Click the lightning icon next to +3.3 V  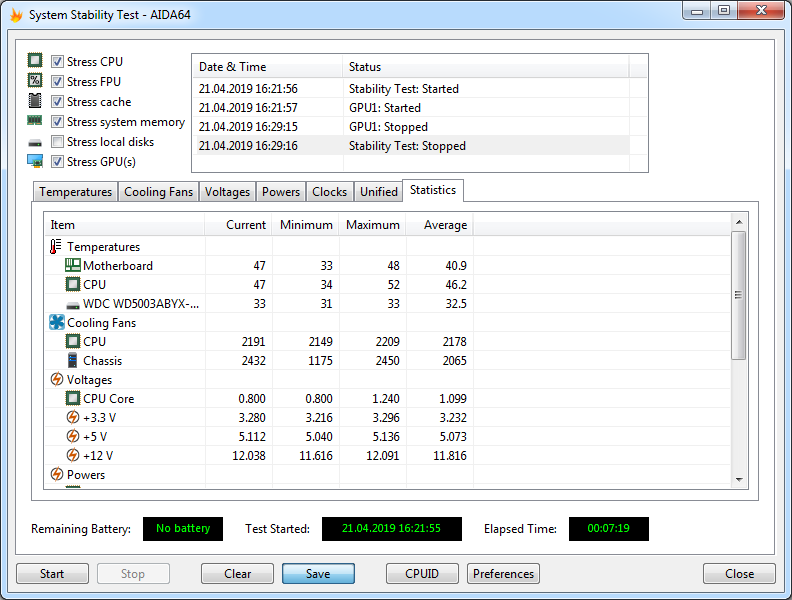click(73, 417)
